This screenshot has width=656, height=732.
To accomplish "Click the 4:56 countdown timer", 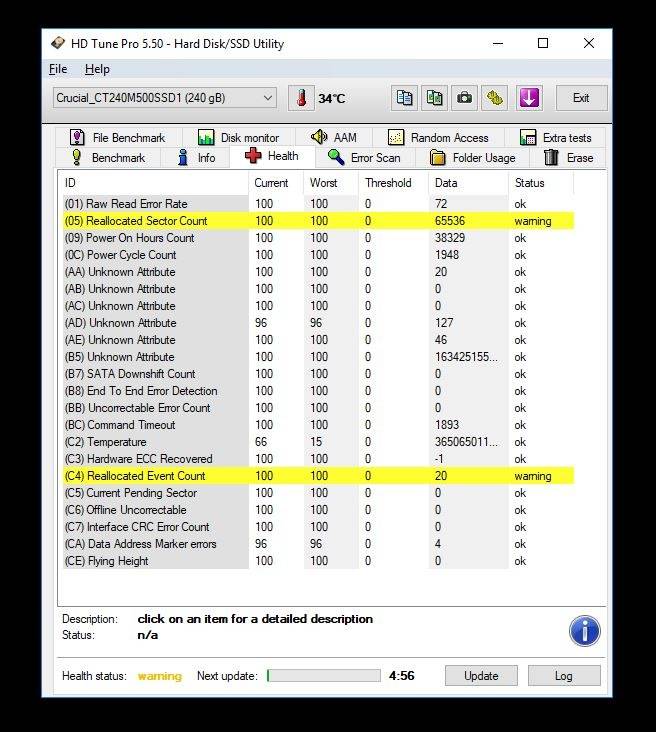I will (x=402, y=676).
